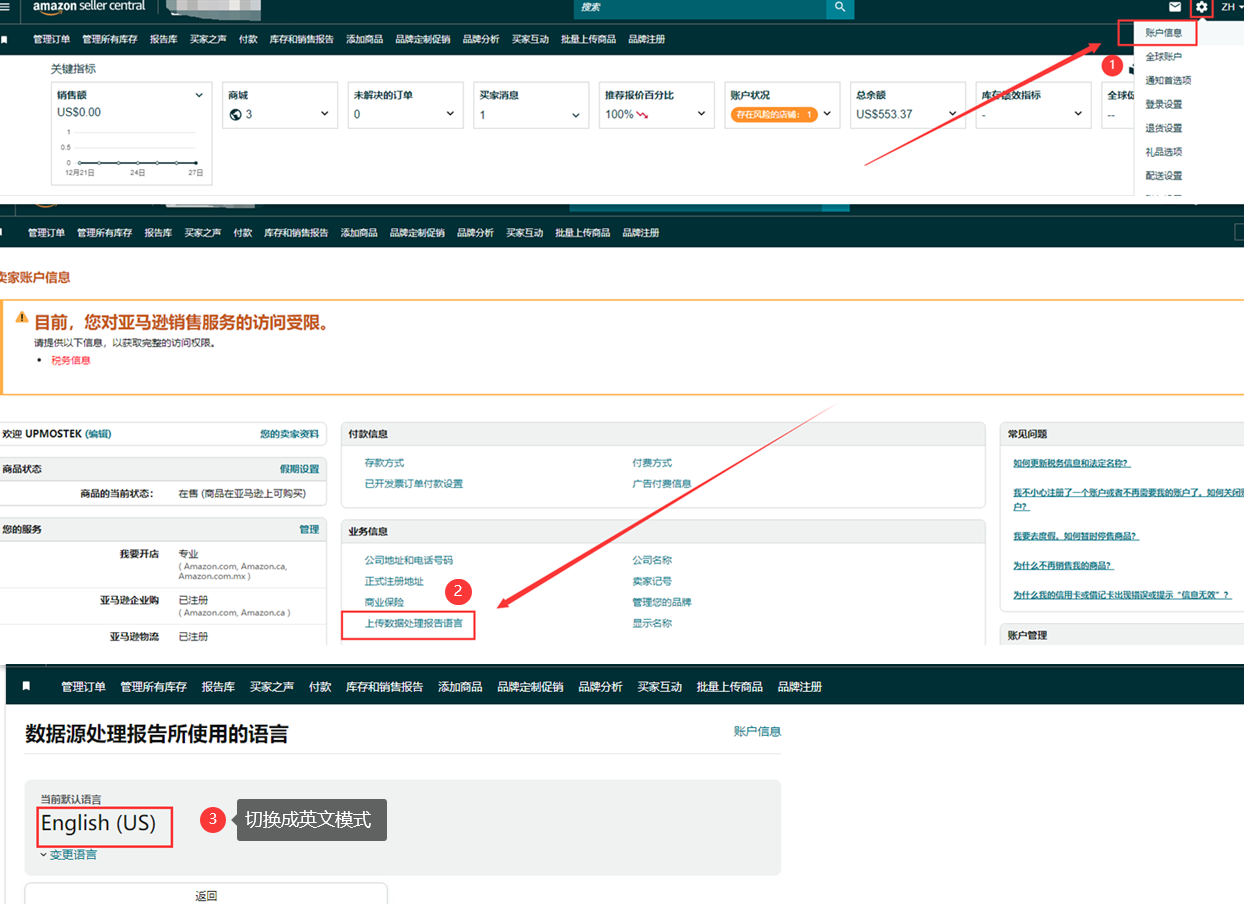
Task: Click the warning triangle icon in the alert banner
Action: pos(22,318)
